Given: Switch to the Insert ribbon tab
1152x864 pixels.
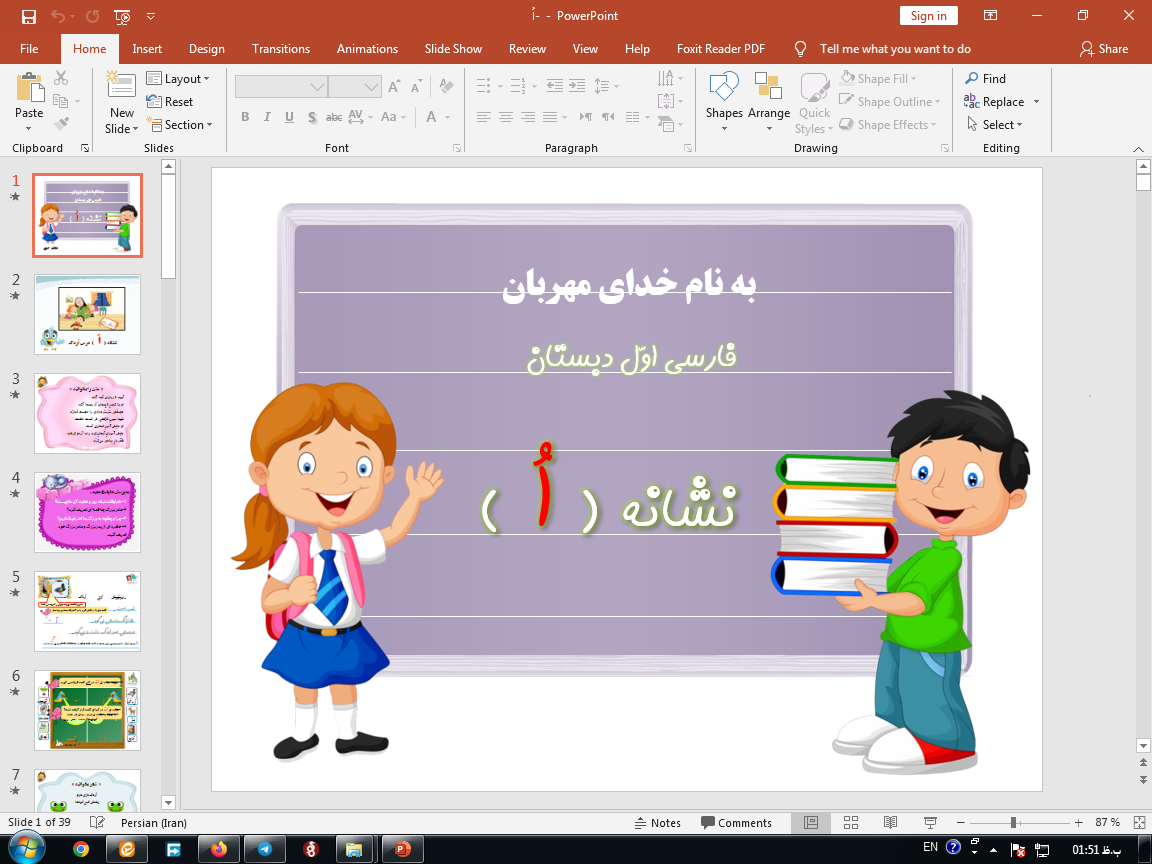Looking at the screenshot, I should click(147, 48).
